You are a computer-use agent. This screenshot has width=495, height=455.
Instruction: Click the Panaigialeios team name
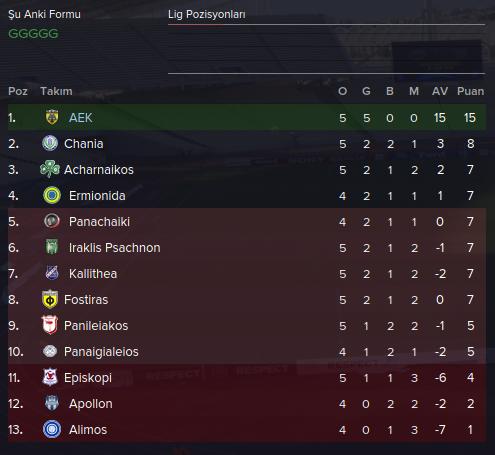click(x=101, y=352)
